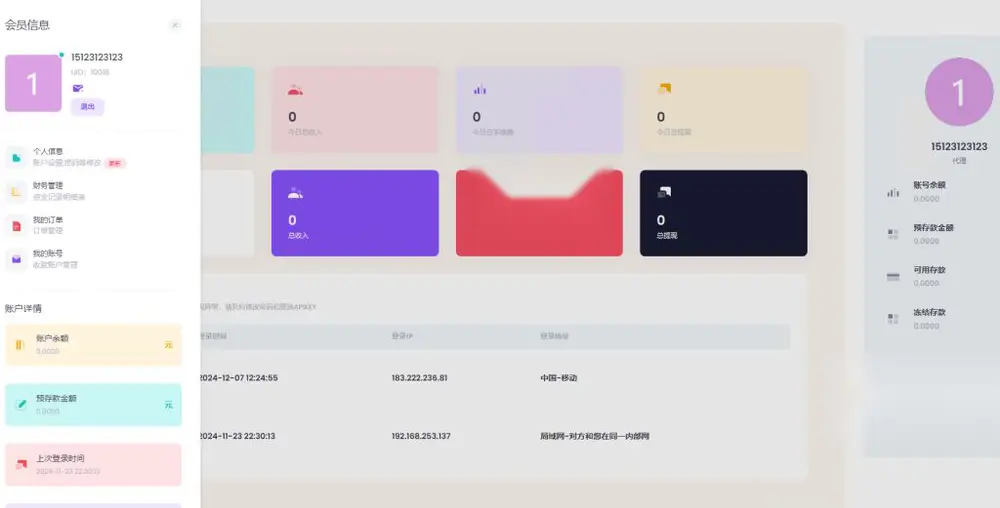Image resolution: width=1000 pixels, height=508 pixels.
Task: Click the yellow 财务管理 icon
Action: pyautogui.click(x=17, y=192)
